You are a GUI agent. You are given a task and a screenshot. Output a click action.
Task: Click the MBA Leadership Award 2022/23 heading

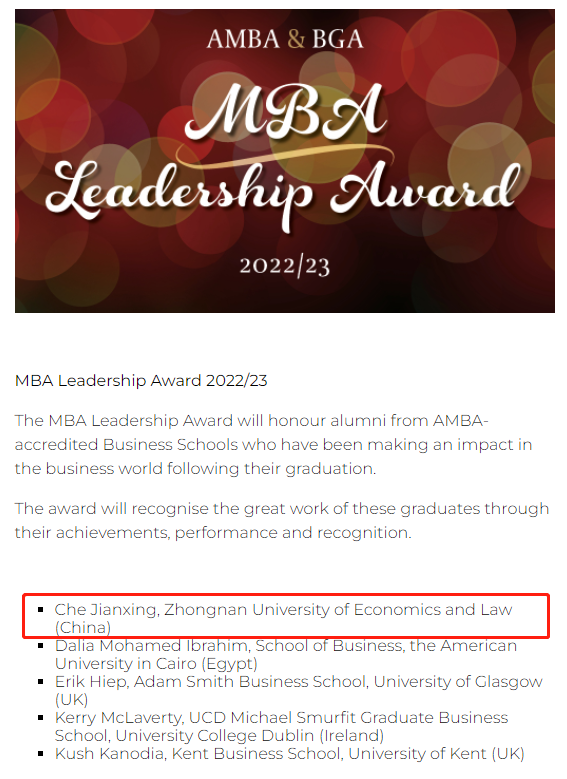pyautogui.click(x=141, y=381)
